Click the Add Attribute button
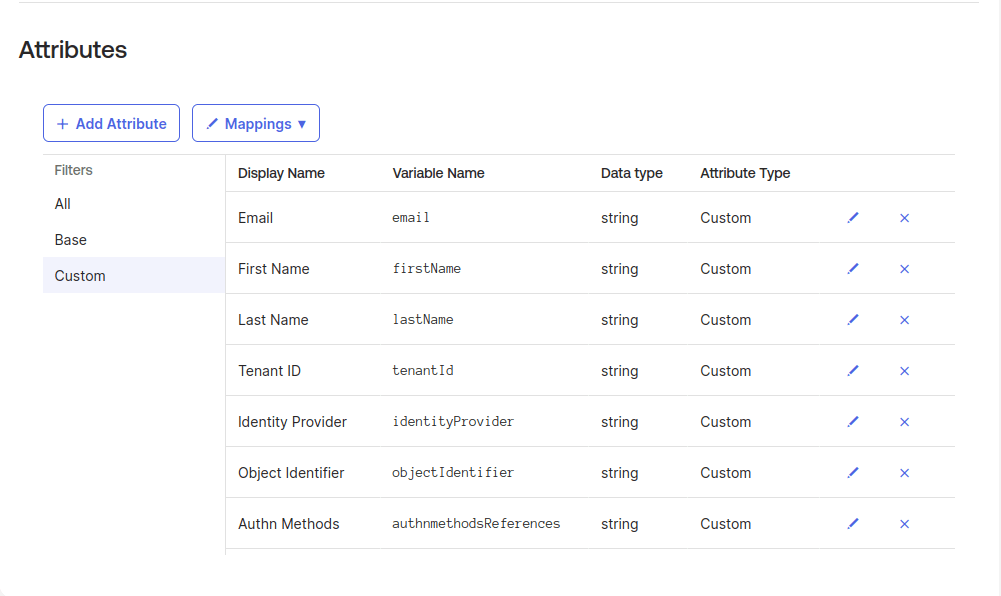 point(112,123)
